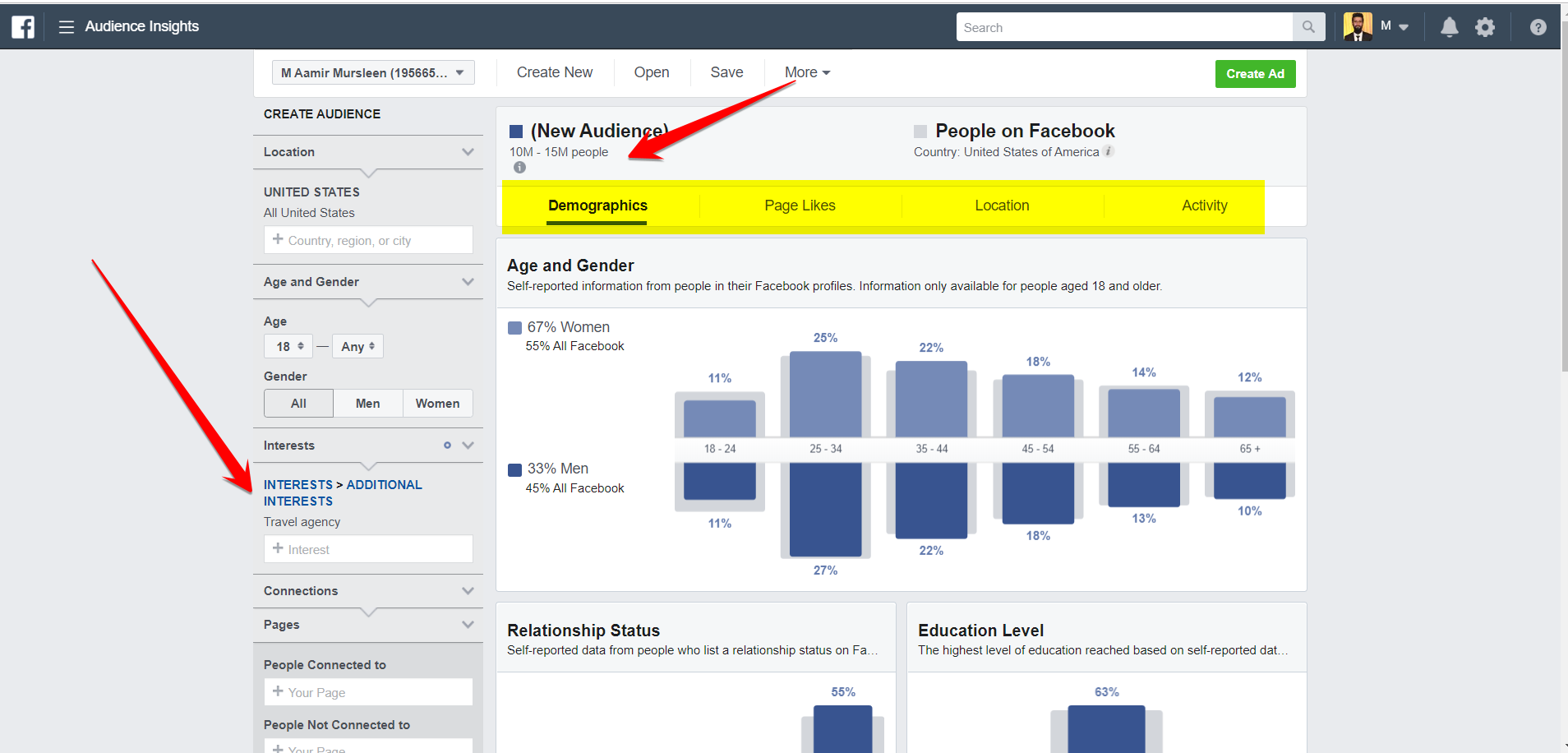Screen dimensions: 1568x753
Task: Open the settings gear icon
Action: pos(1485,27)
